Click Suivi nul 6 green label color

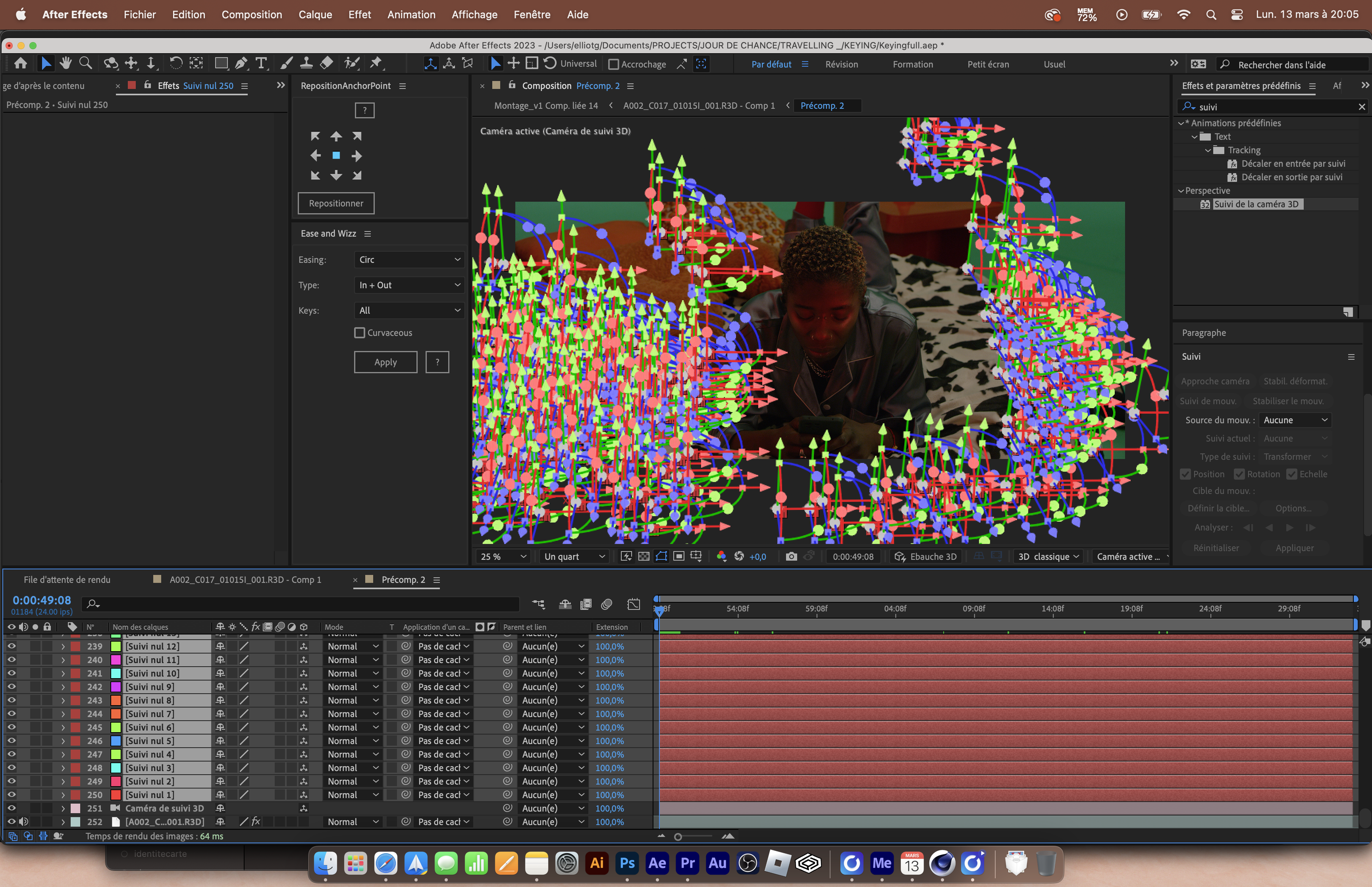pyautogui.click(x=116, y=727)
